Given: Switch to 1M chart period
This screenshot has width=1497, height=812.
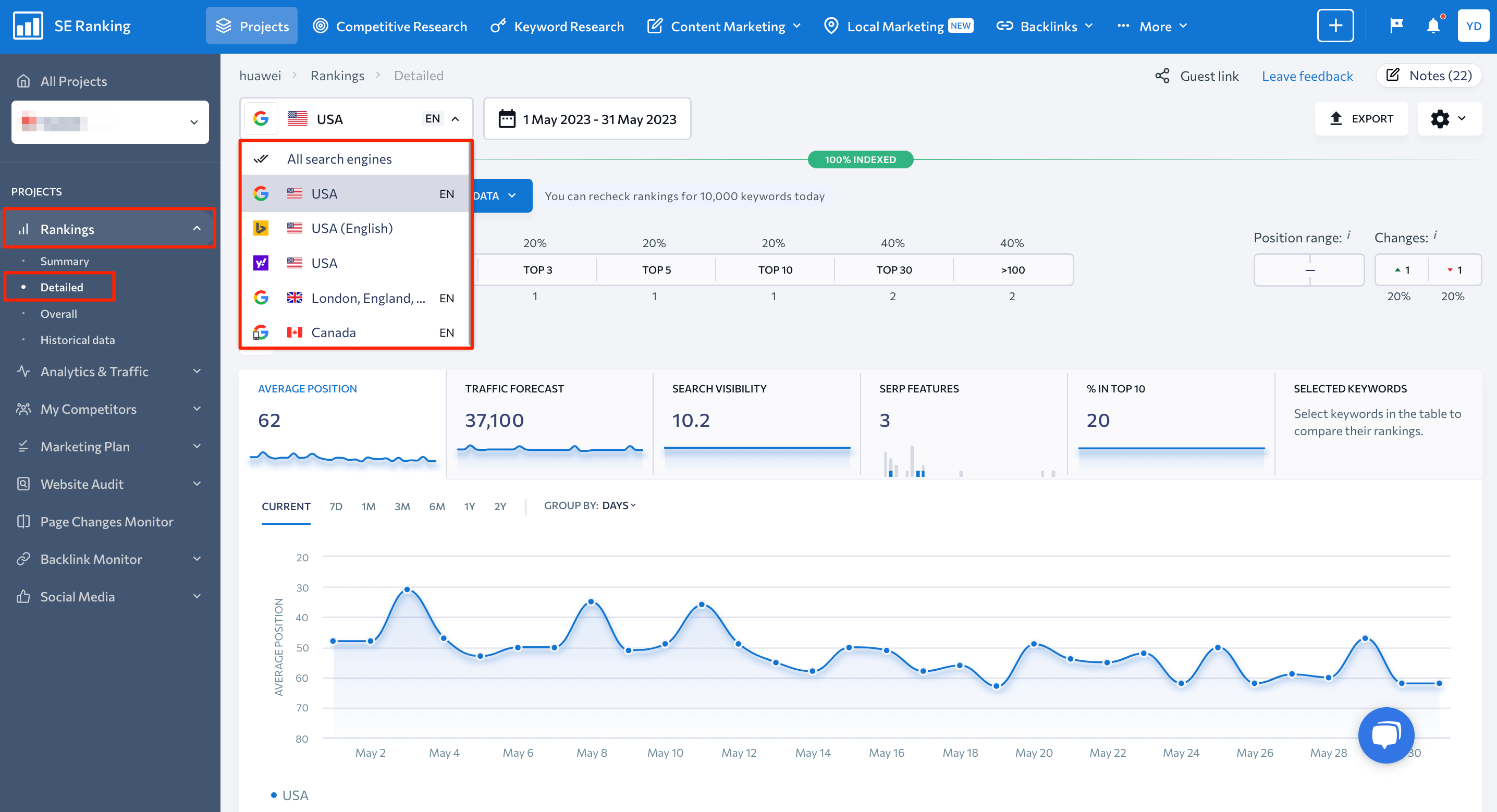Looking at the screenshot, I should pyautogui.click(x=369, y=506).
